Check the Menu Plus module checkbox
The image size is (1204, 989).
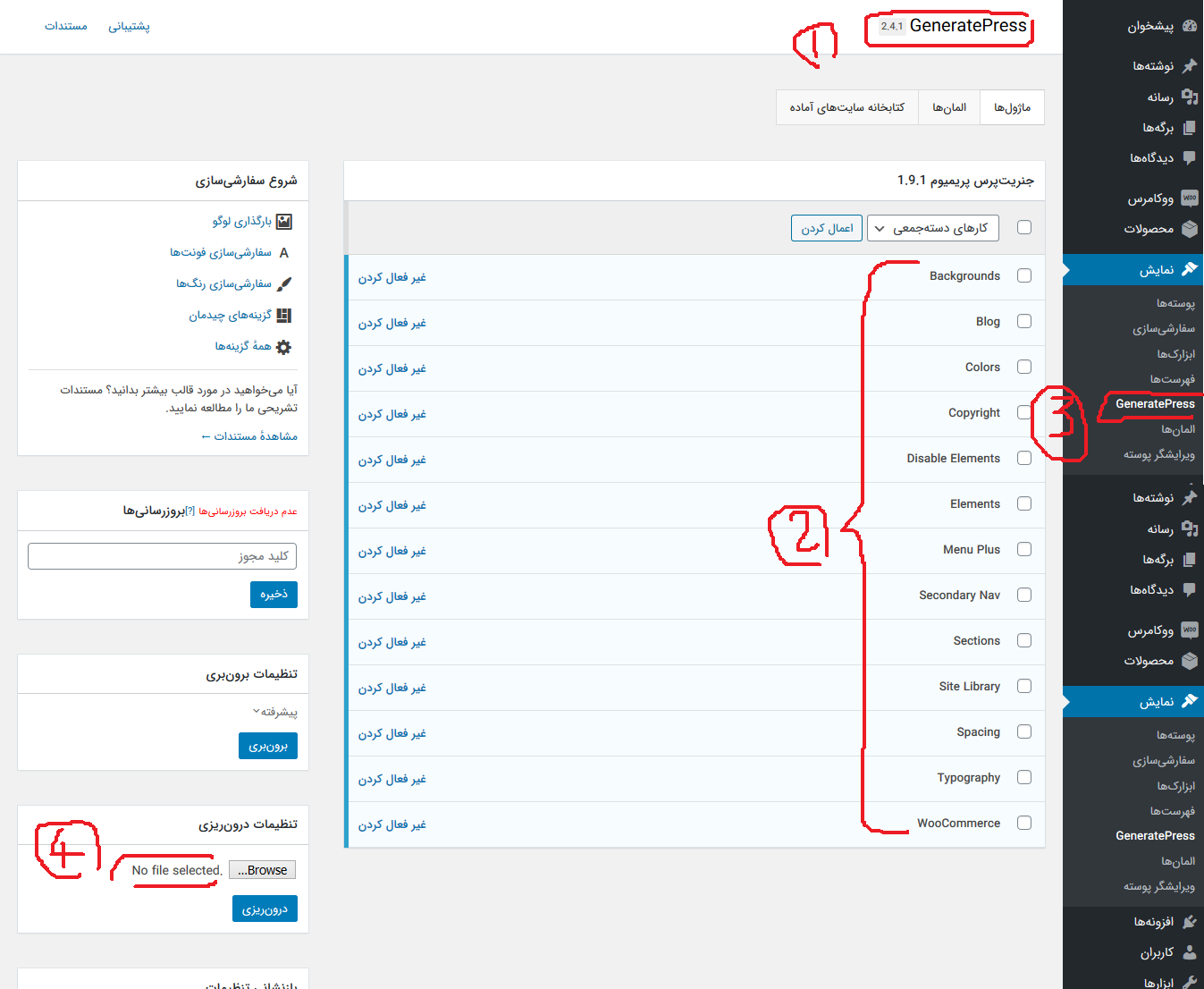point(1024,549)
